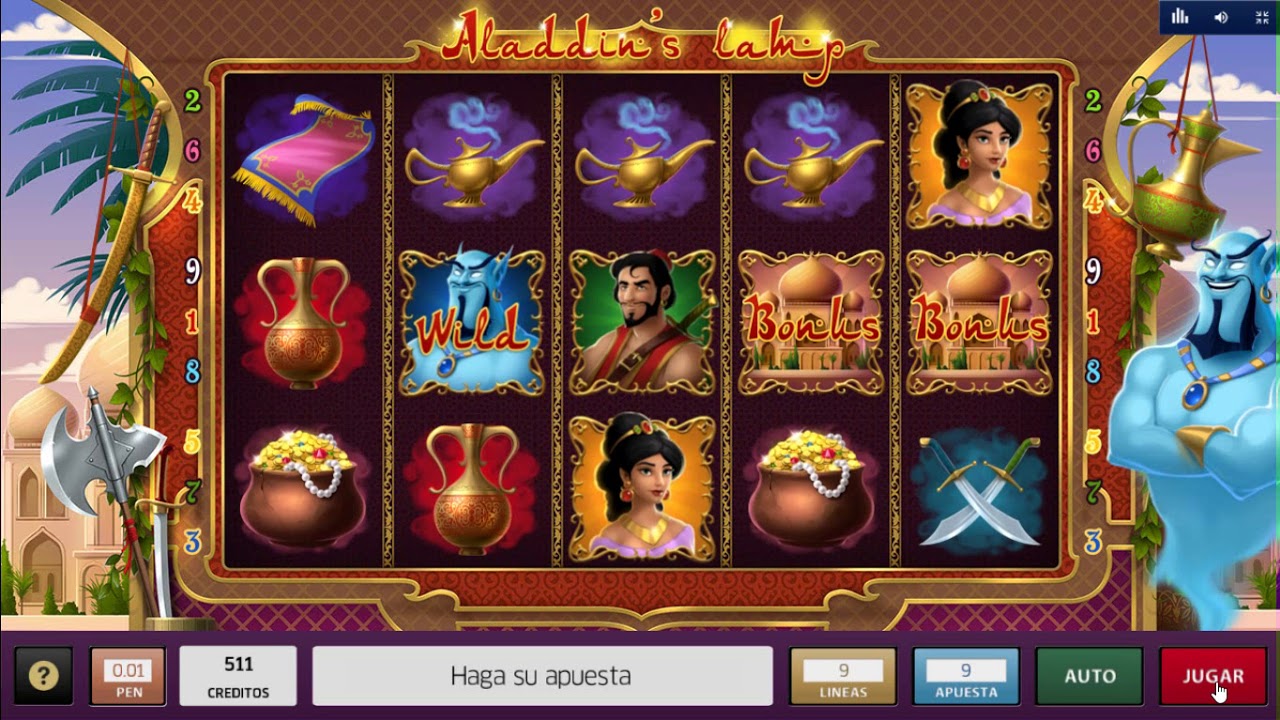
Task: Change number of LINEAS
Action: (x=843, y=676)
